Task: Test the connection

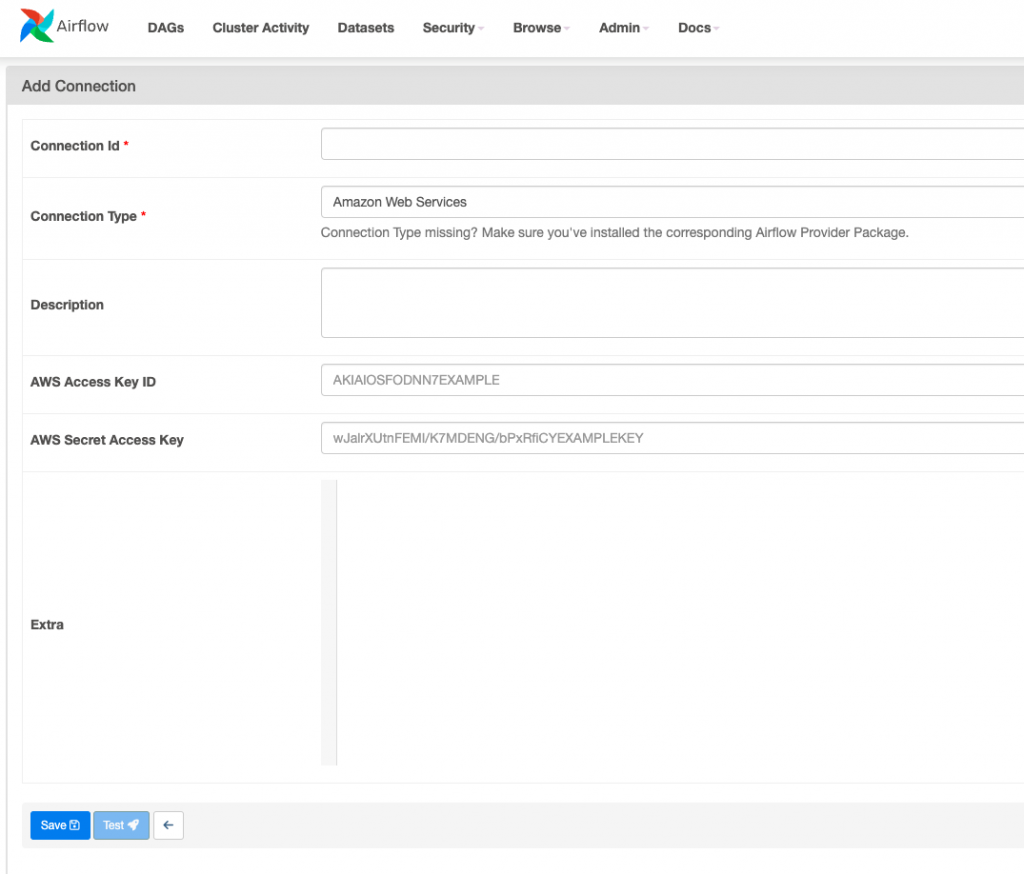Action: 121,825
